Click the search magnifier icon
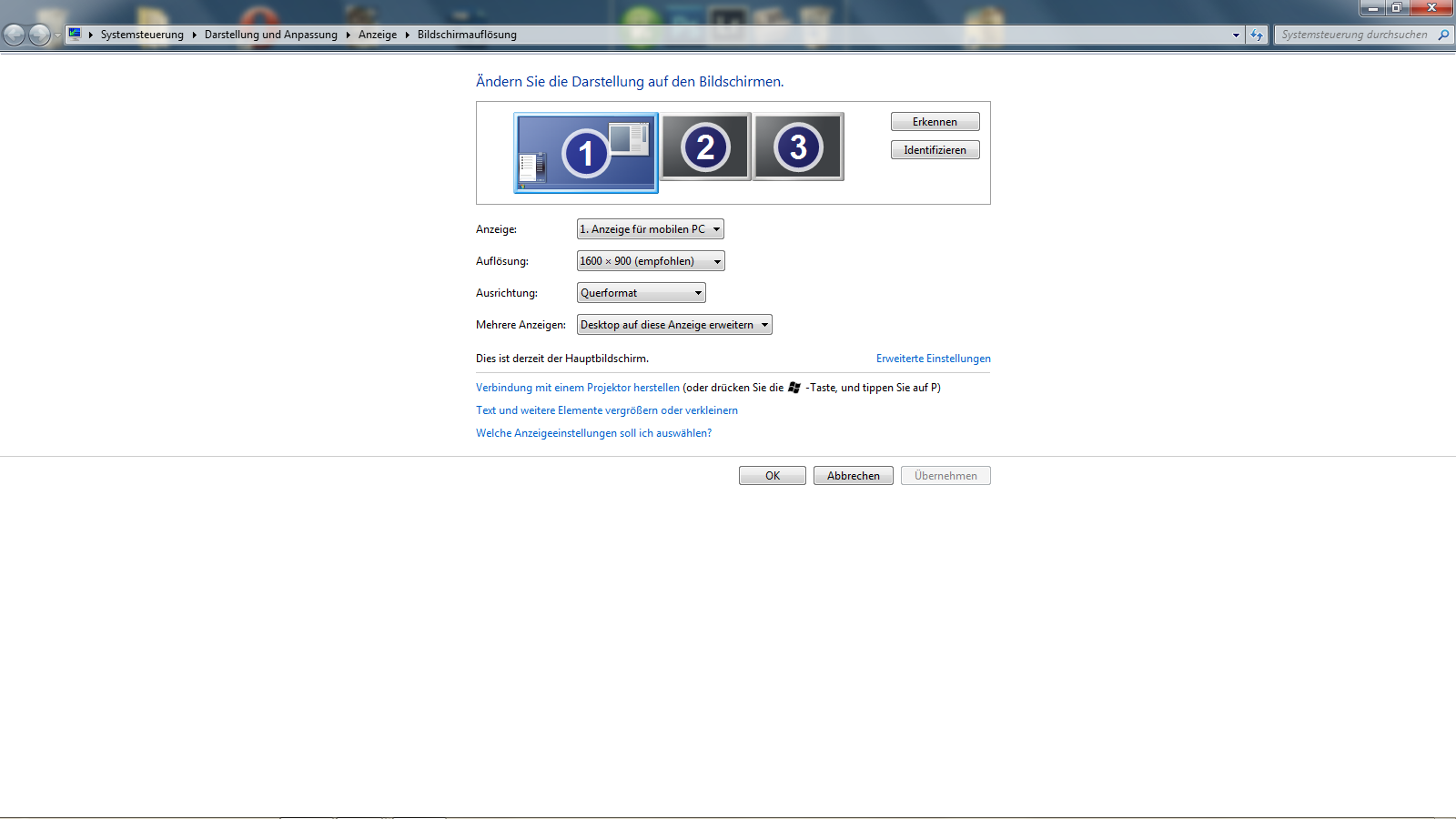This screenshot has width=1456, height=819. [1443, 35]
